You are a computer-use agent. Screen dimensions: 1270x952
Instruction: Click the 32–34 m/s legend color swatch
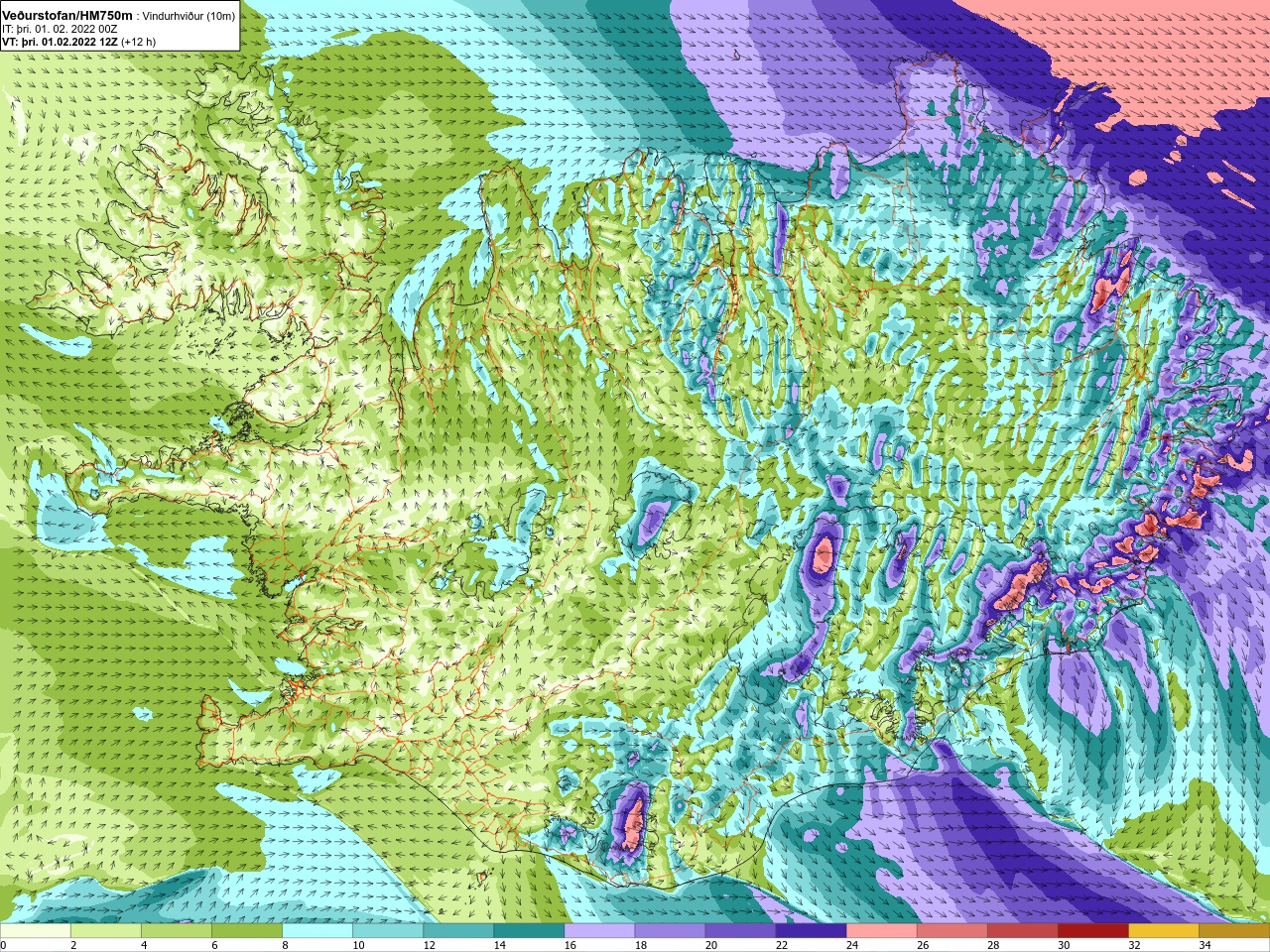click(1163, 931)
